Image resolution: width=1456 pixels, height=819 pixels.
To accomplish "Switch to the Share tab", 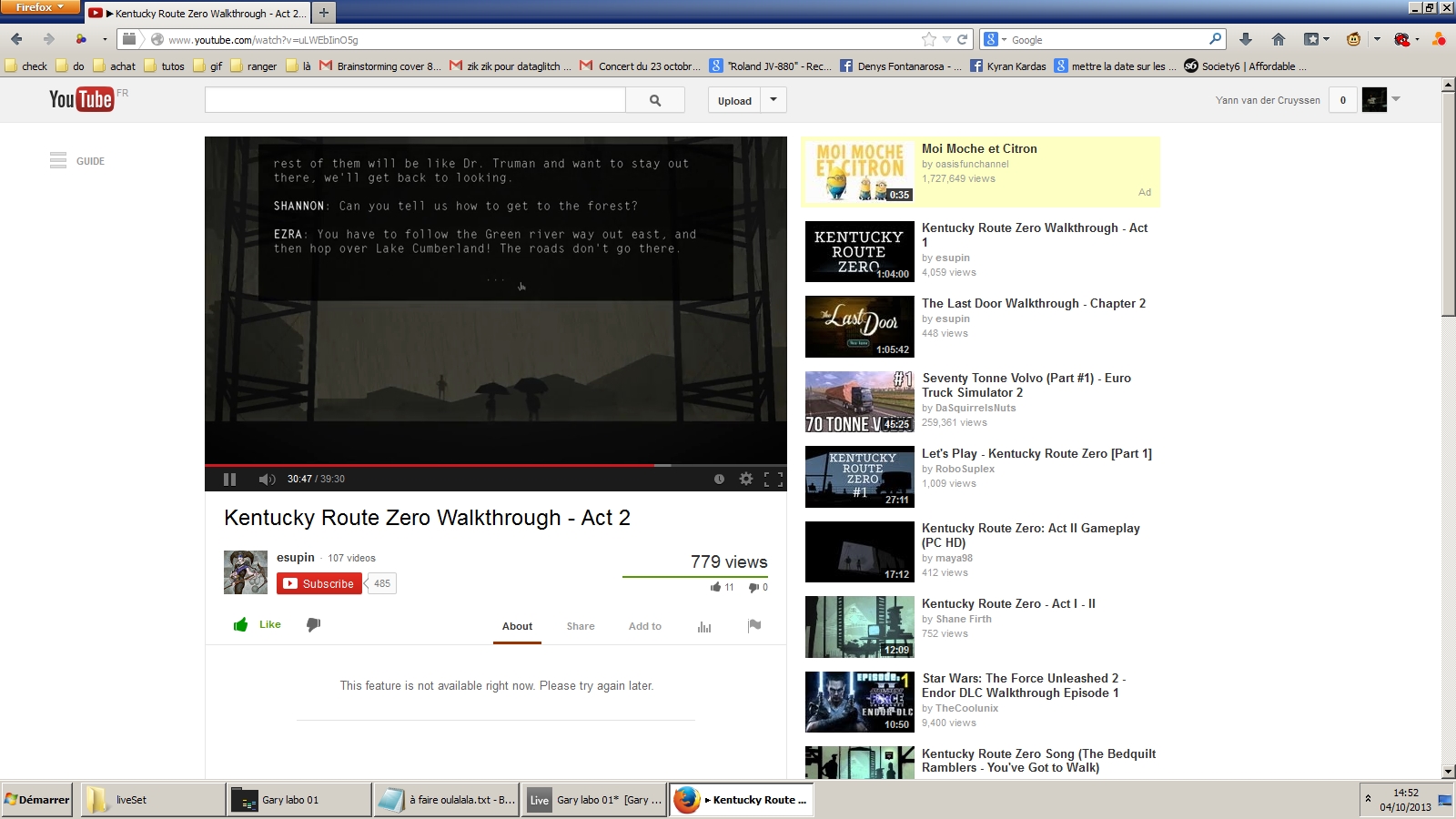I will click(x=581, y=626).
